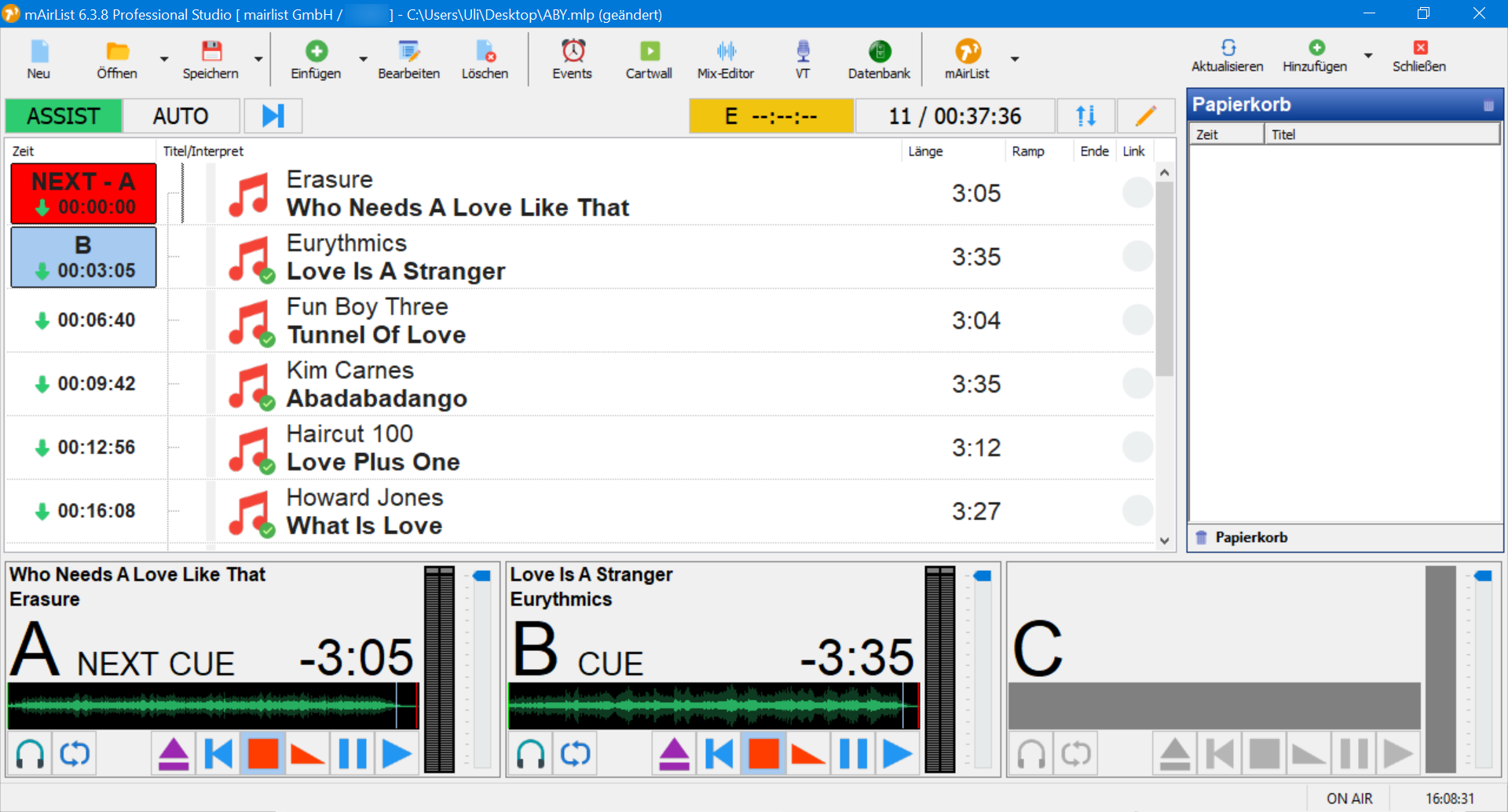The image size is (1508, 812).
Task: Select Kim Carnes Abadabadango playlist item
Action: (x=550, y=384)
